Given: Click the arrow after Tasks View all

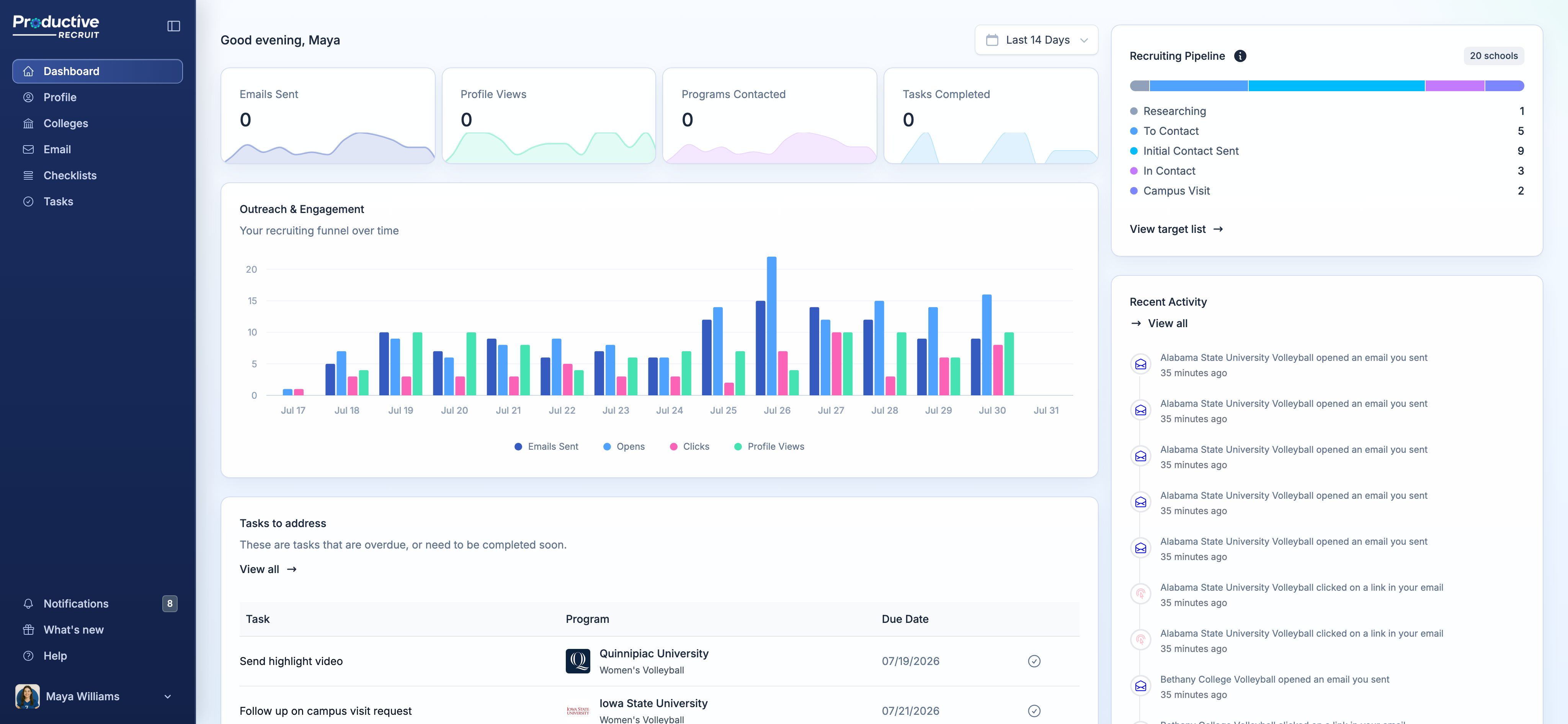Looking at the screenshot, I should click(292, 569).
